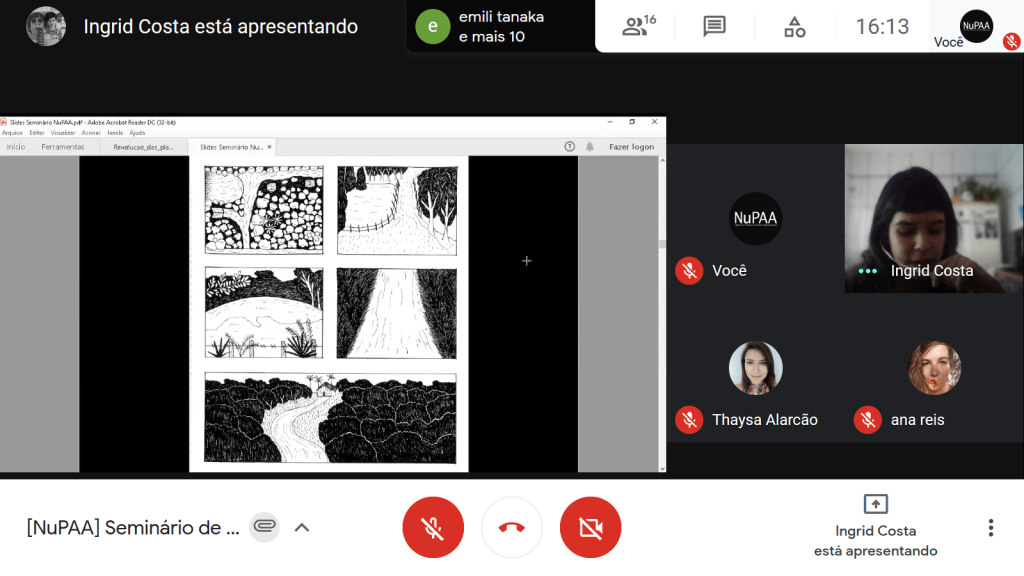Select the Ferramentas tab in Acrobat
This screenshot has width=1024, height=576.
(x=63, y=147)
